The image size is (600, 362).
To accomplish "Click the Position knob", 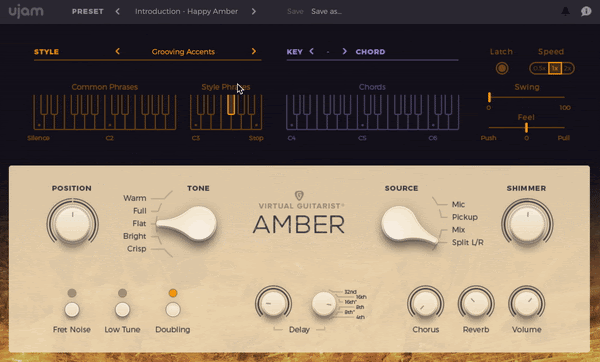I will point(72,223).
